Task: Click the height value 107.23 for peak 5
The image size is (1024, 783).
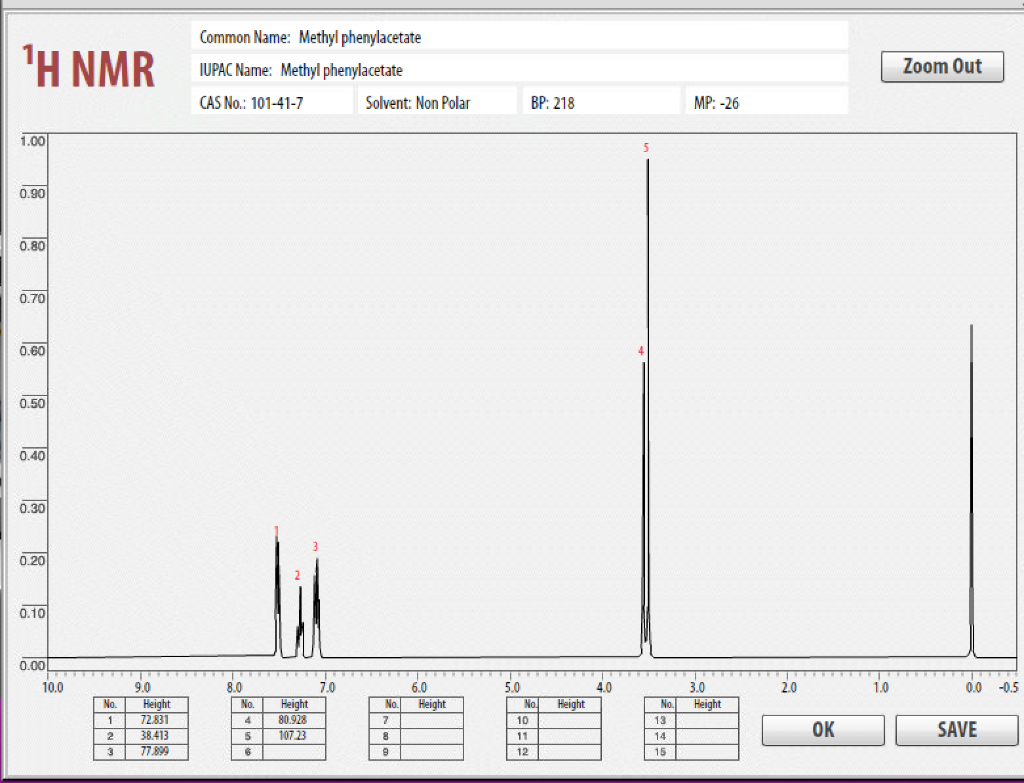Action: pyautogui.click(x=294, y=735)
